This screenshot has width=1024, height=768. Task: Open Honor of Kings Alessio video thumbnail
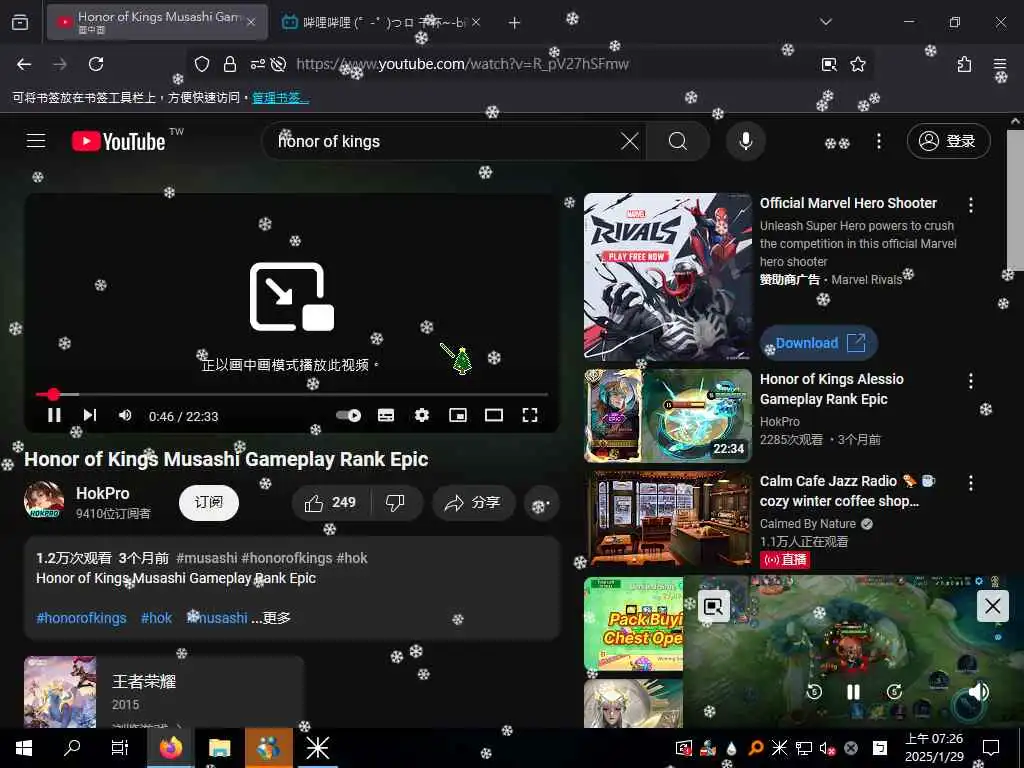coord(667,415)
